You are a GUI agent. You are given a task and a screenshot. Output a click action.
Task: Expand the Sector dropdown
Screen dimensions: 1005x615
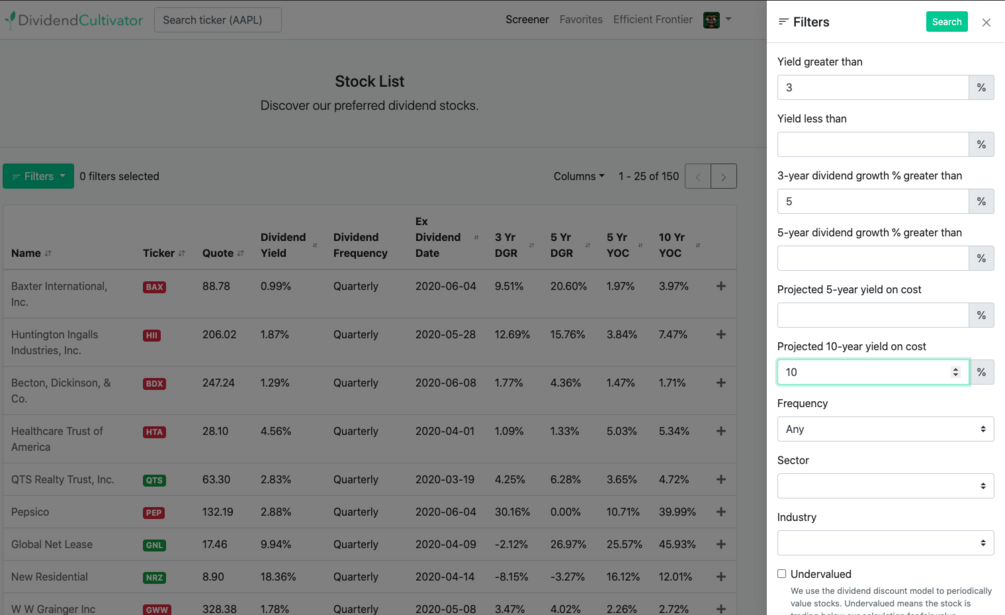pyautogui.click(x=885, y=486)
